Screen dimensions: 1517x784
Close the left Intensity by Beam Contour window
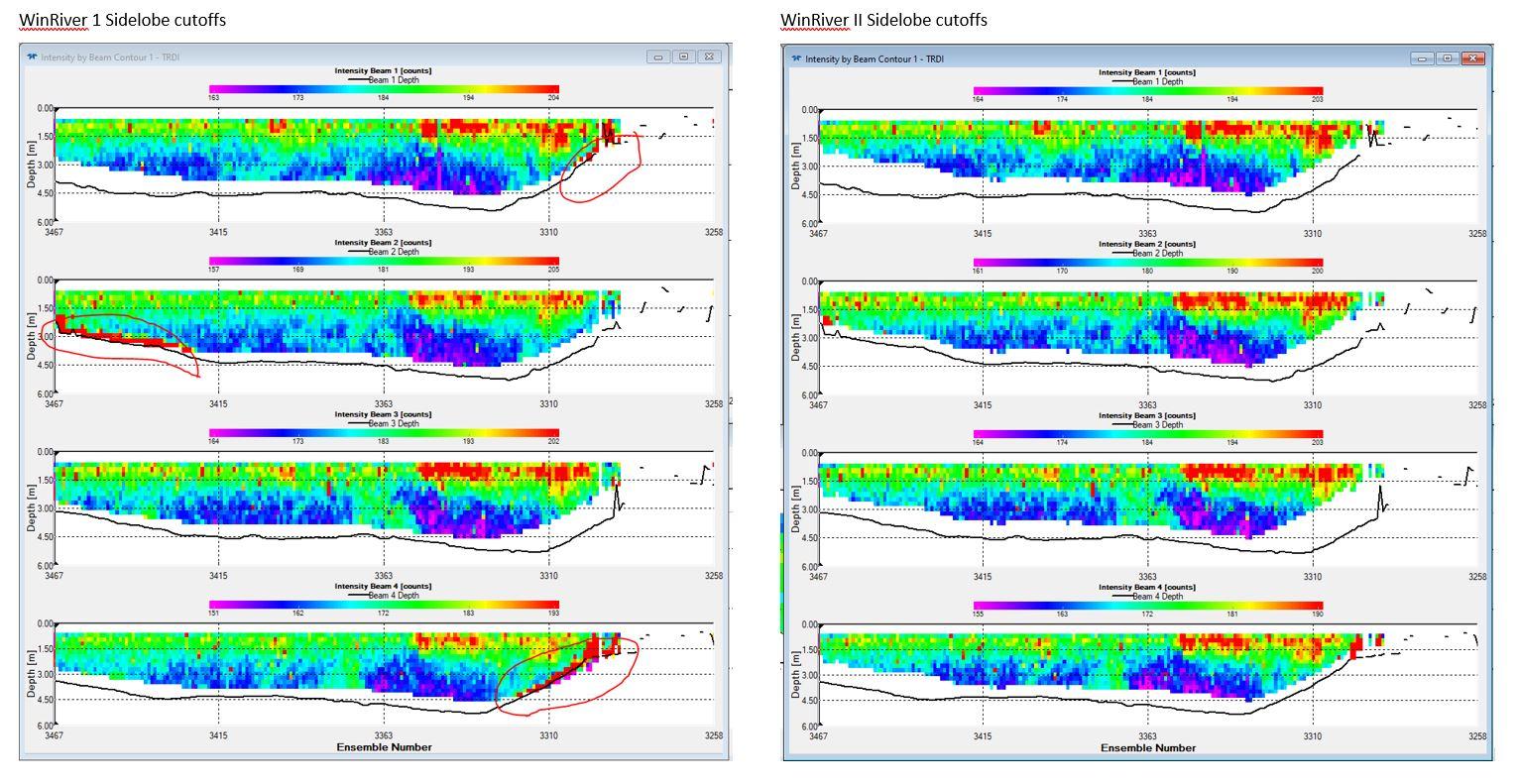click(x=710, y=56)
